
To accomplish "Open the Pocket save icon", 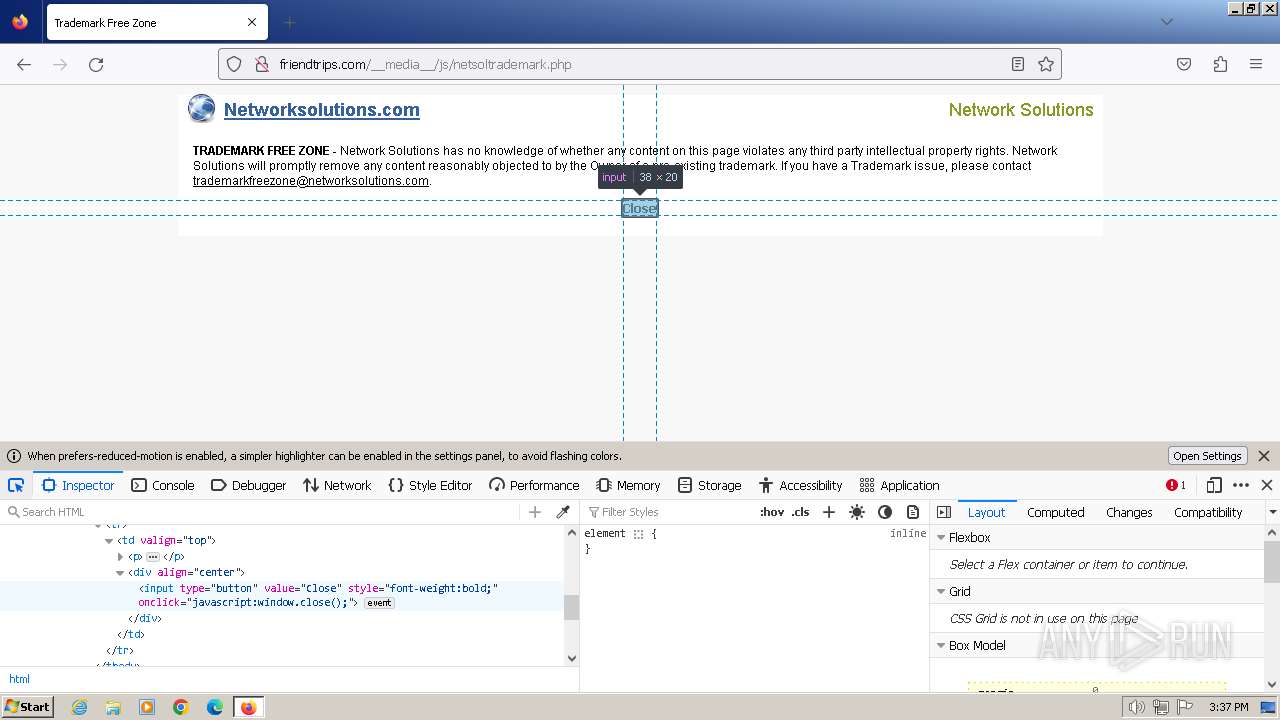I will [x=1184, y=64].
